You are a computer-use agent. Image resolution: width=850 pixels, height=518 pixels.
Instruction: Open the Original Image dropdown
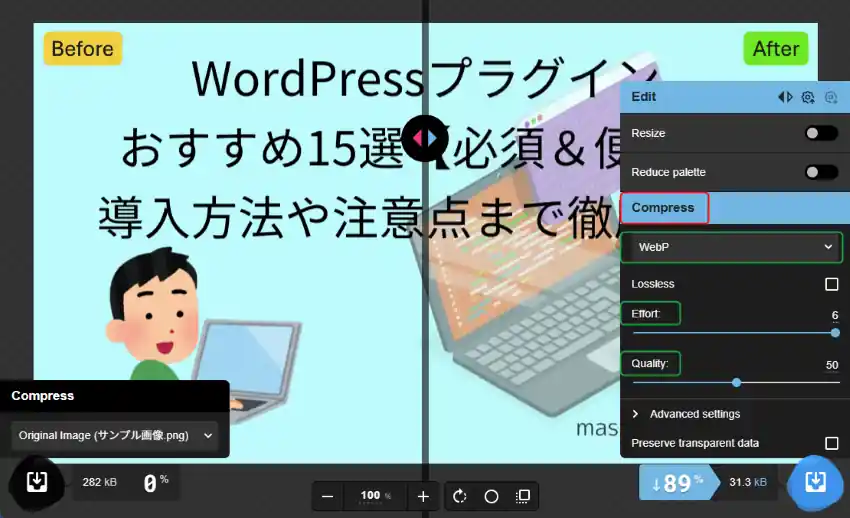click(114, 435)
